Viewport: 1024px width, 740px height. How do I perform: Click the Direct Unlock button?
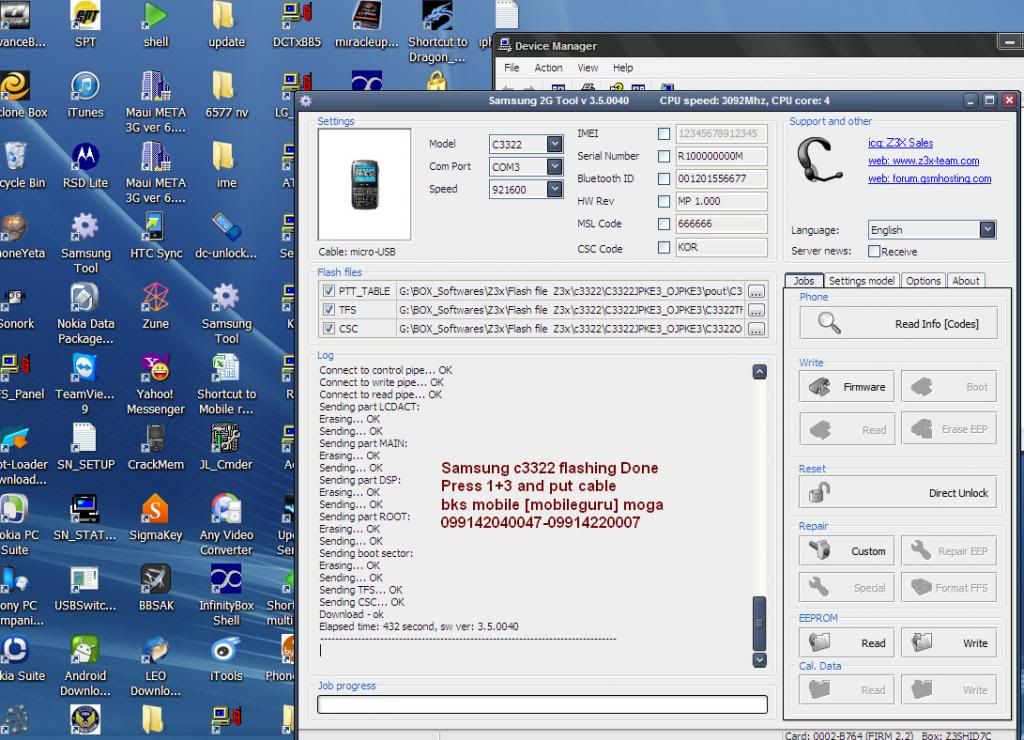[x=898, y=492]
